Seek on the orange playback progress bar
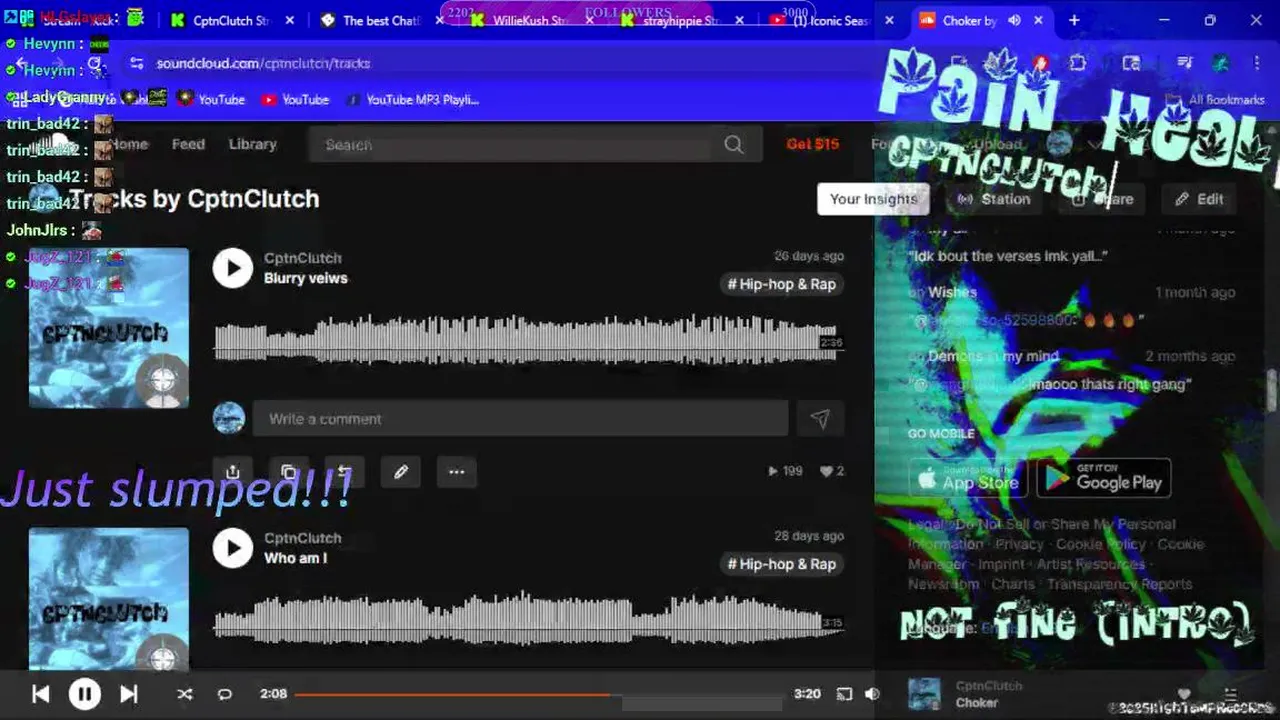Viewport: 1280px width, 720px height. [538, 693]
